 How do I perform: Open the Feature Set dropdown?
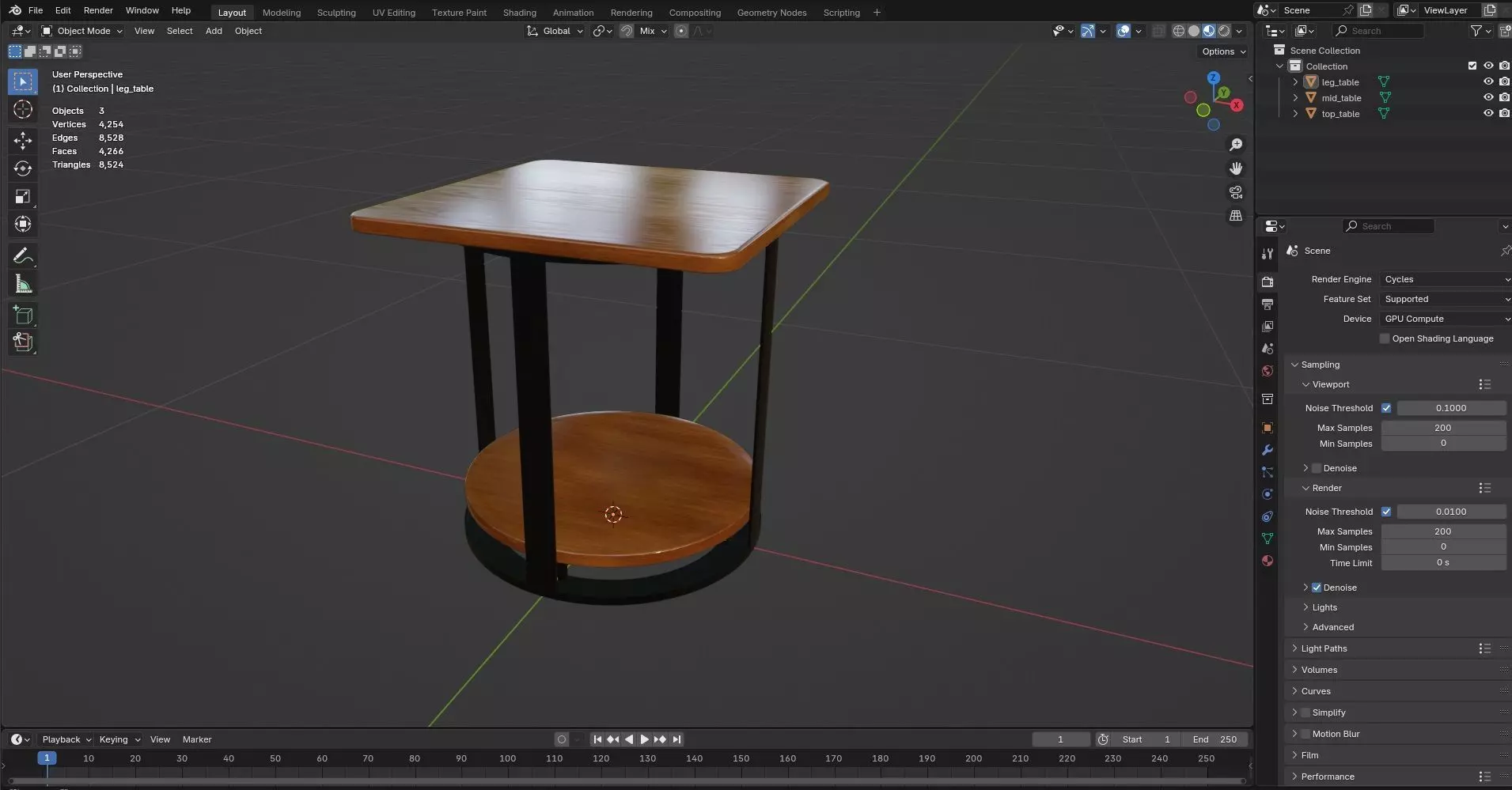(x=1445, y=299)
